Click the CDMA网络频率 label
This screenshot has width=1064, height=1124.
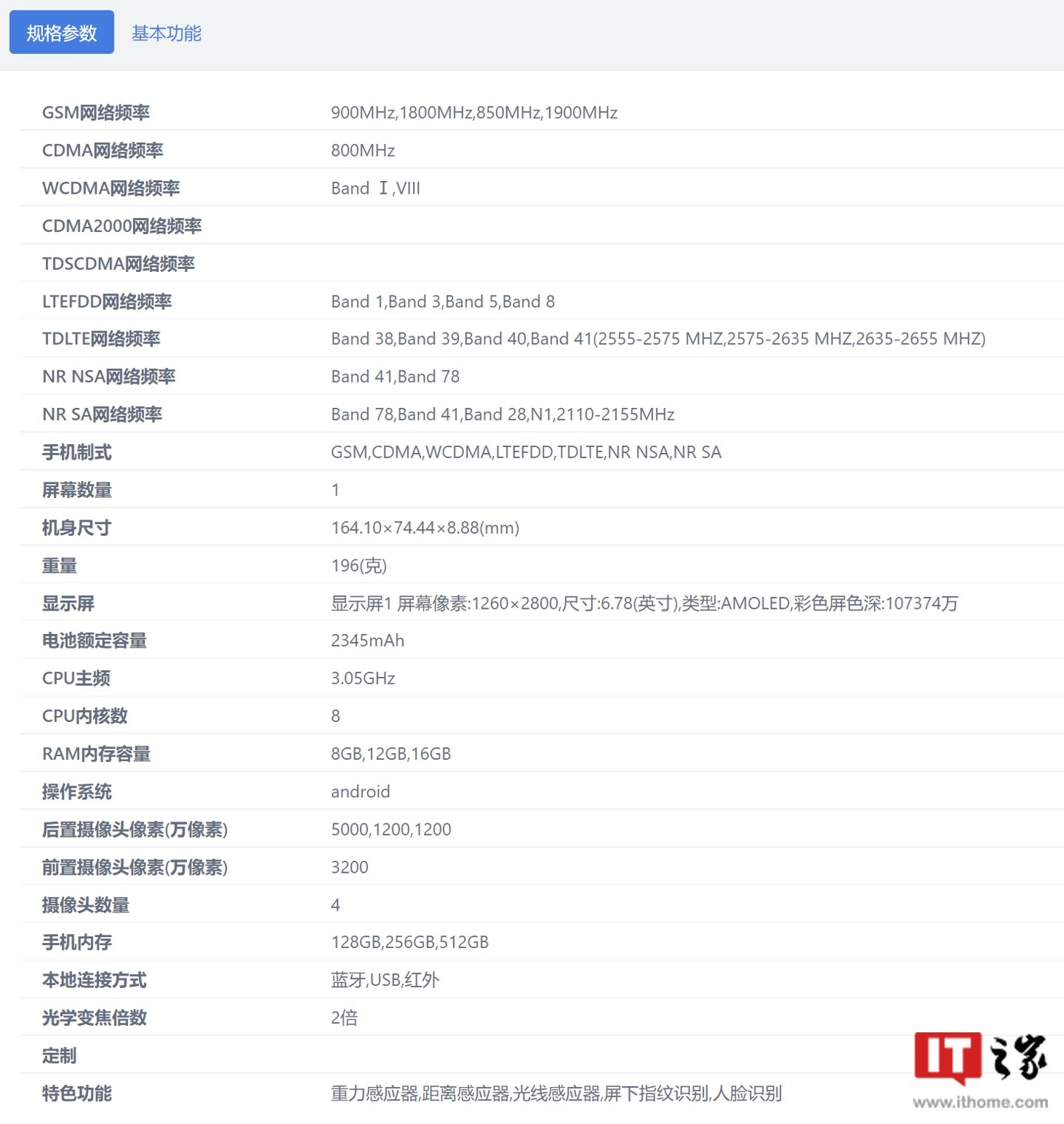pos(103,150)
